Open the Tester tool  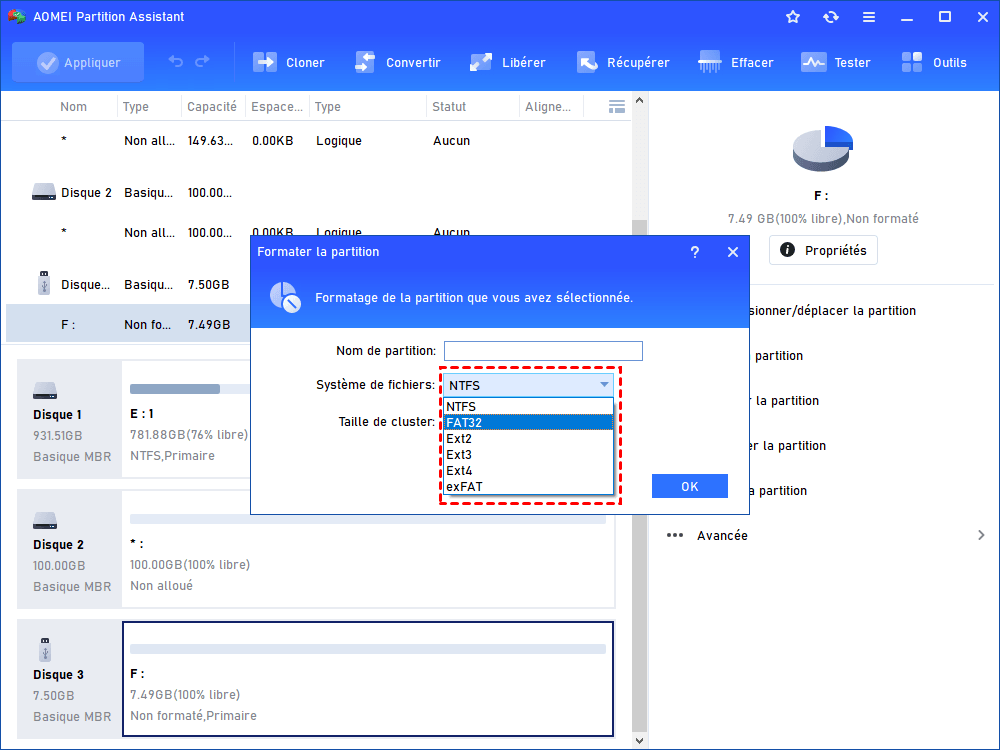pos(835,62)
